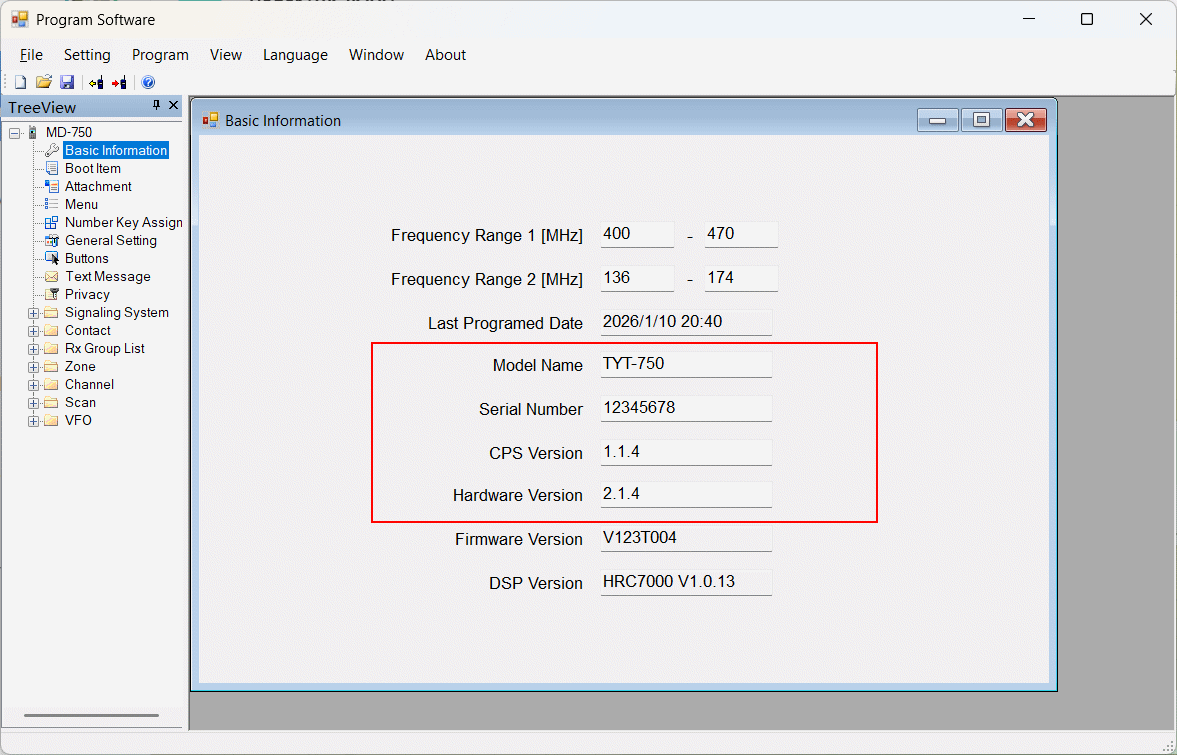
Task: Click the New file toolbar icon
Action: coord(20,82)
